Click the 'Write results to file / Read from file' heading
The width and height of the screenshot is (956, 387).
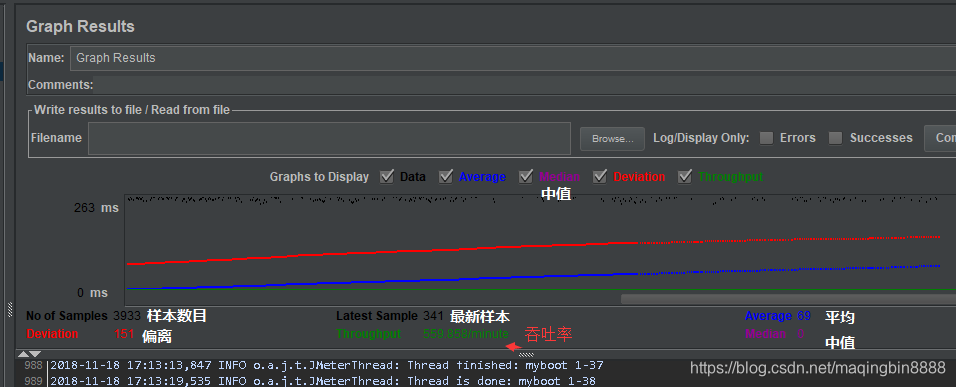(x=132, y=110)
